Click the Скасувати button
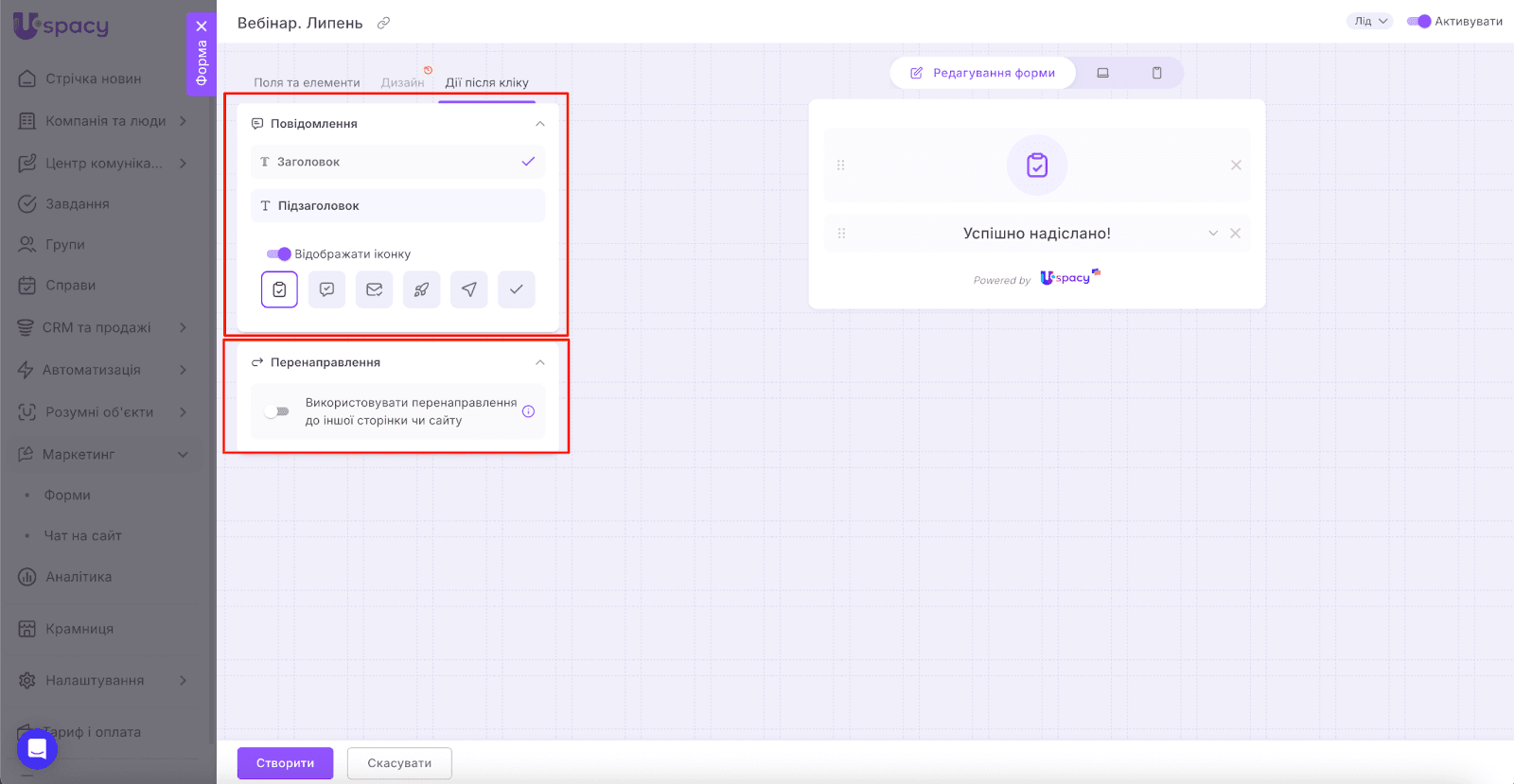Viewport: 1514px width, 784px height. click(399, 763)
